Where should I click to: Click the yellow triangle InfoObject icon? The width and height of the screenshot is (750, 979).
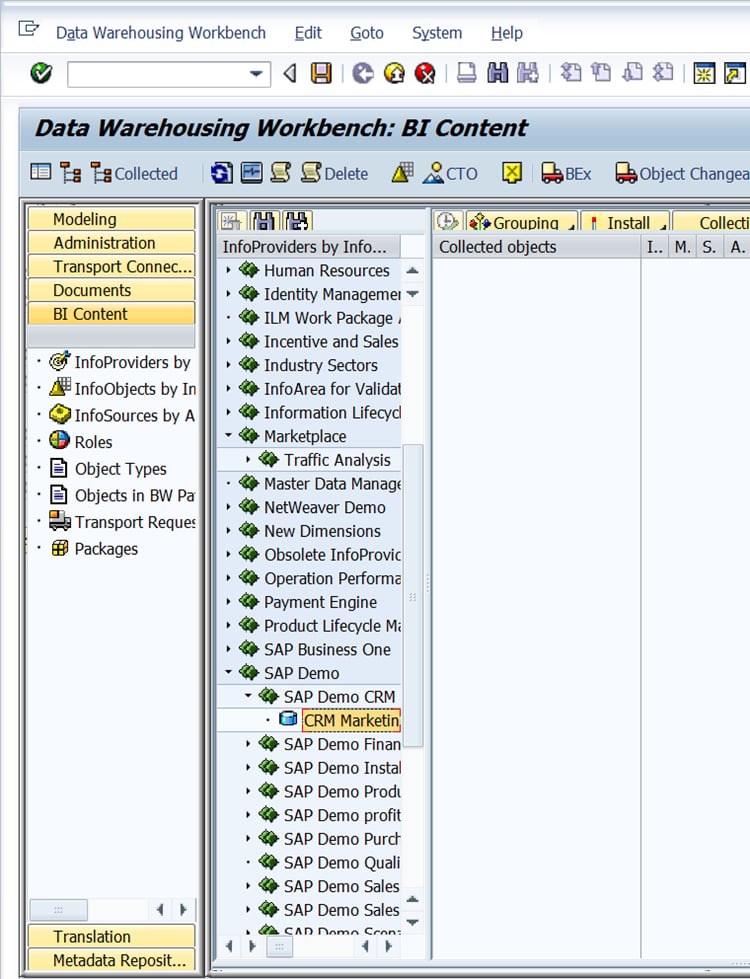click(x=403, y=172)
